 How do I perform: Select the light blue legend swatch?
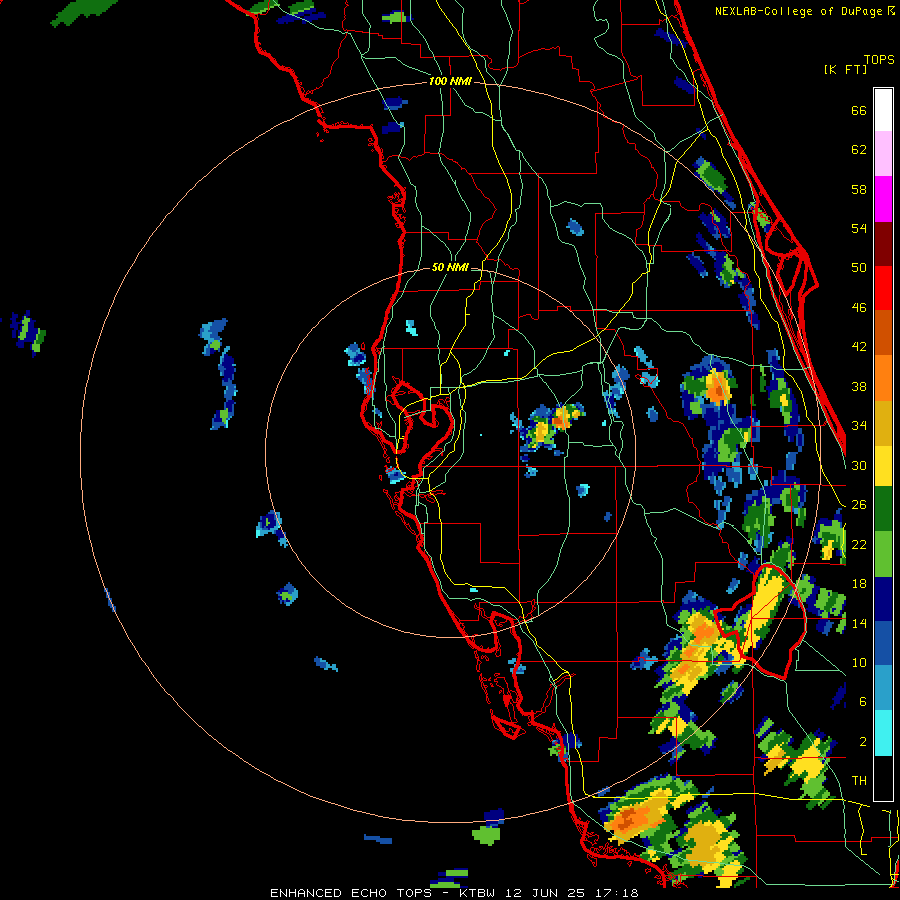(x=883, y=688)
